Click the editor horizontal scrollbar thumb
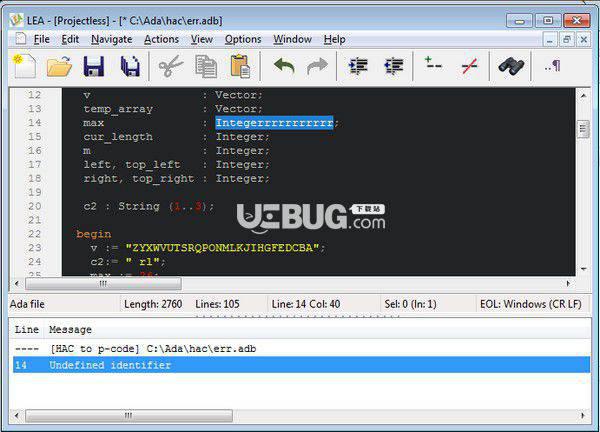600x432 pixels. pyautogui.click(x=103, y=284)
